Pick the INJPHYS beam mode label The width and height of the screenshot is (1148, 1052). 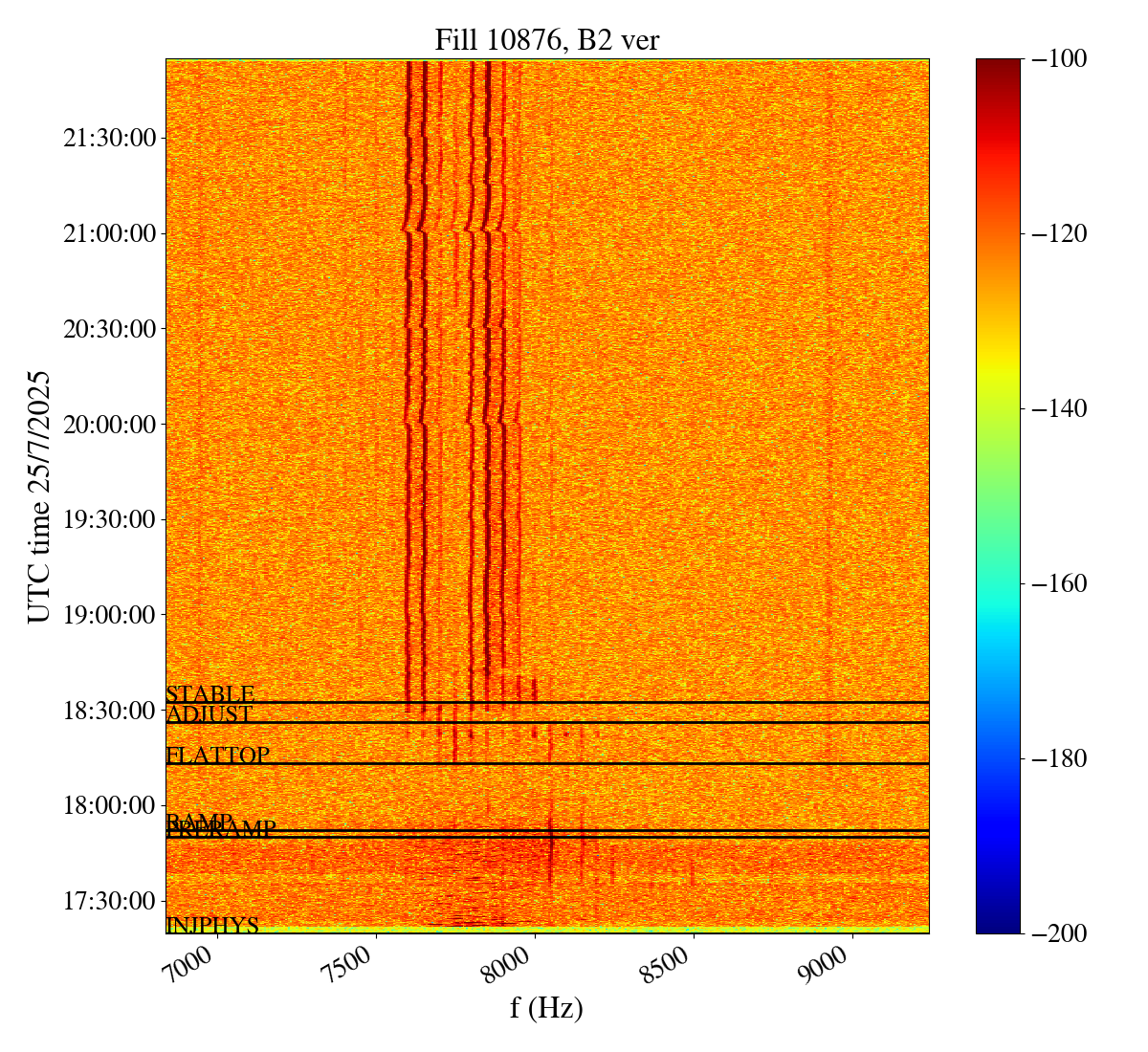212,925
